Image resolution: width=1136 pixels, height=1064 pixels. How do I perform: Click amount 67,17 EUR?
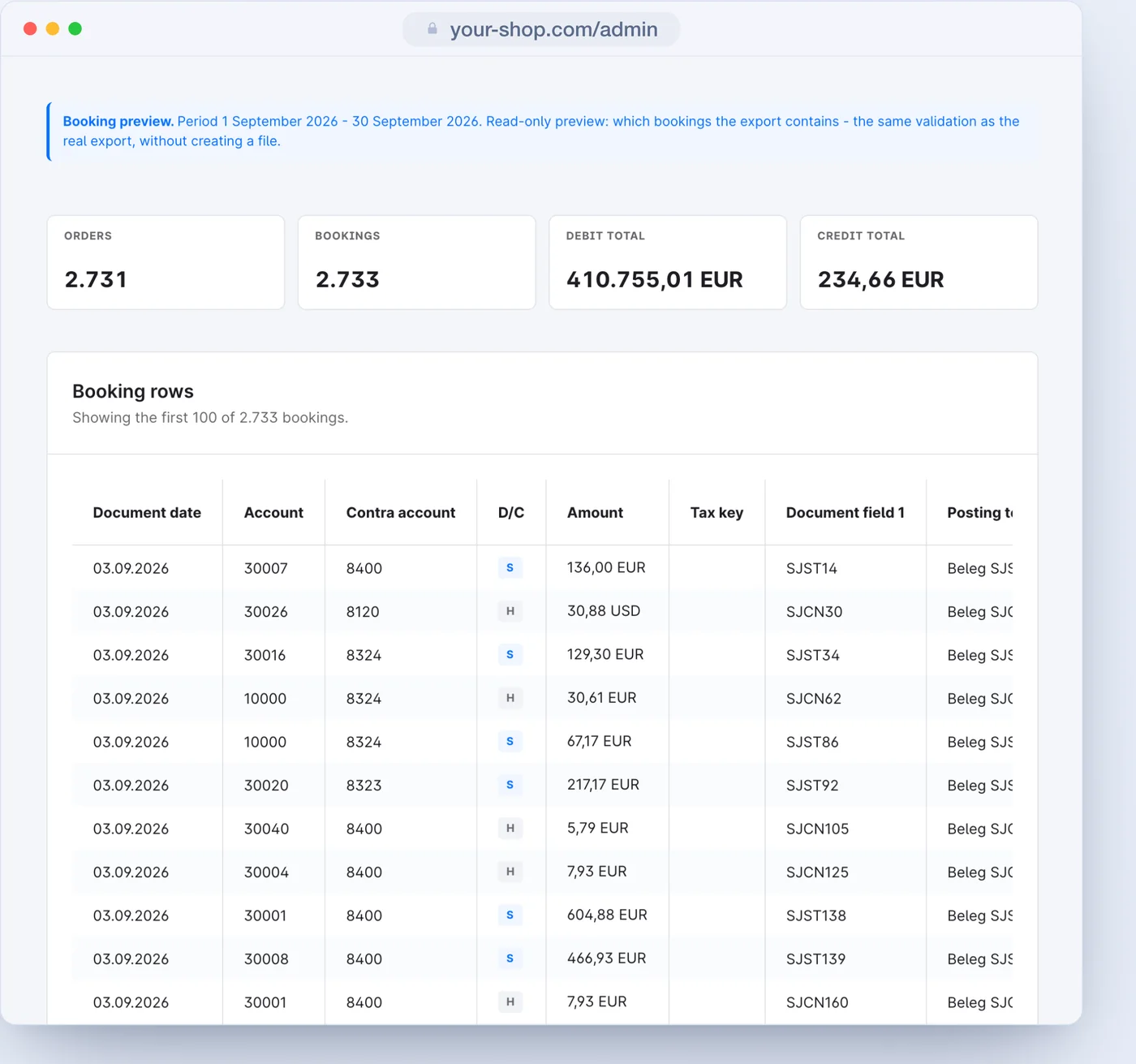coord(600,741)
